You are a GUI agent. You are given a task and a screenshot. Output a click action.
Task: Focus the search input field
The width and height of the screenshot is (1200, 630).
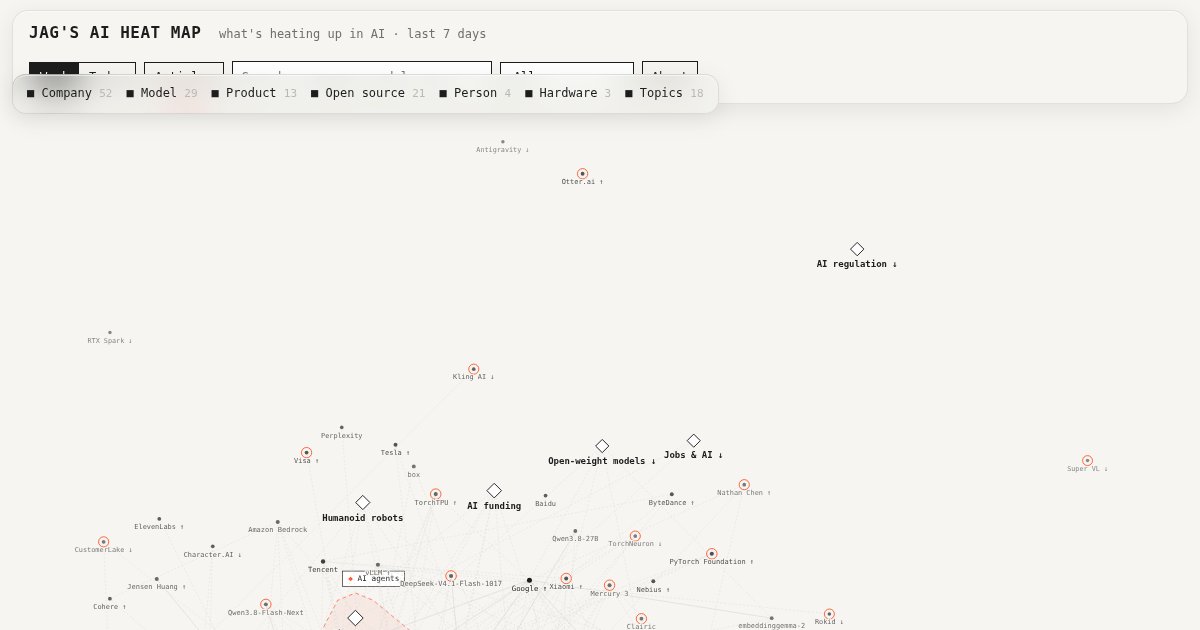tap(362, 68)
